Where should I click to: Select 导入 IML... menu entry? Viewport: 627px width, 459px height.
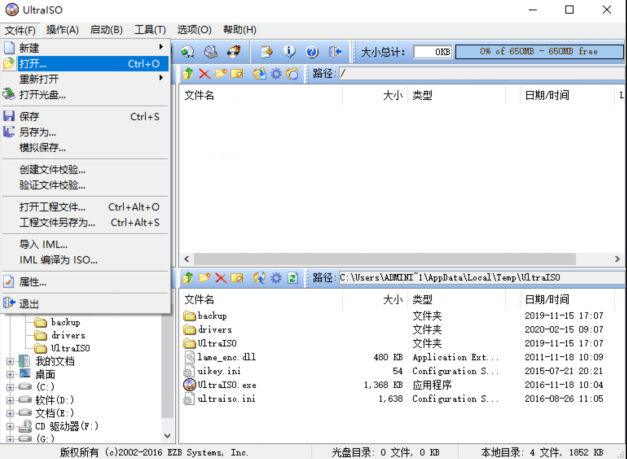click(86, 244)
